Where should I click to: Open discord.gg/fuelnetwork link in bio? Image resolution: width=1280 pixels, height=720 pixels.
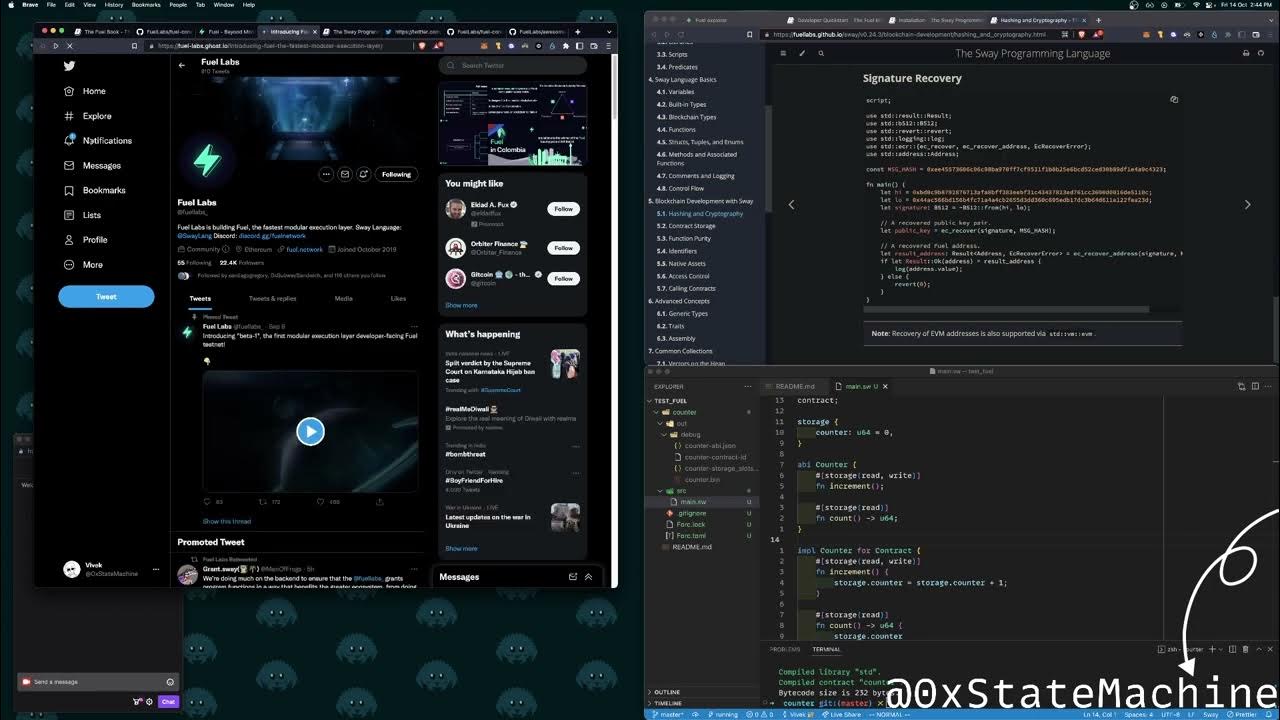[x=270, y=236]
